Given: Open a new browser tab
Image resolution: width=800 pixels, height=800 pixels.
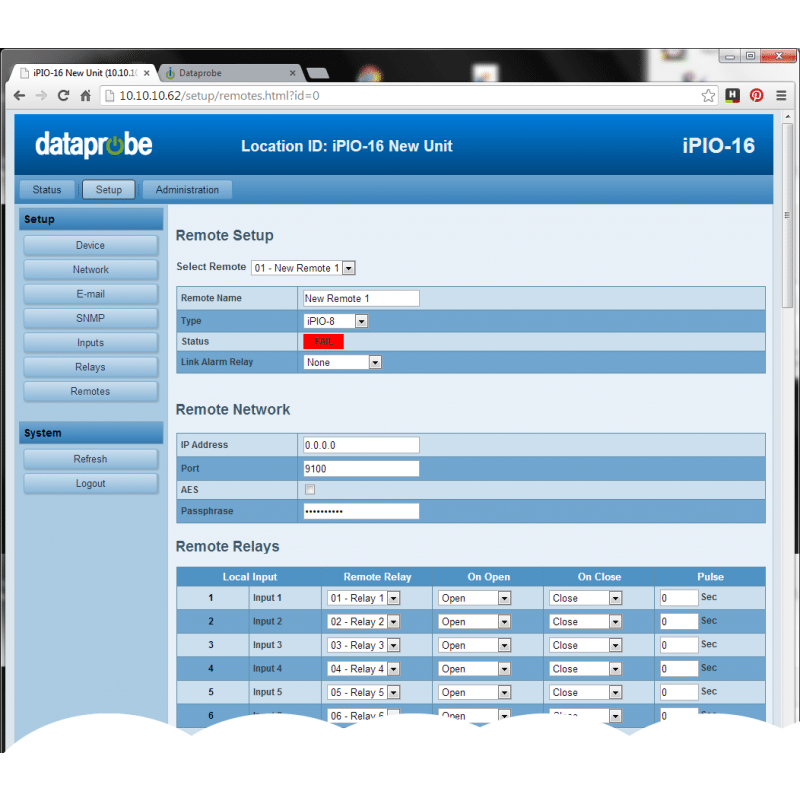Looking at the screenshot, I should (x=318, y=73).
